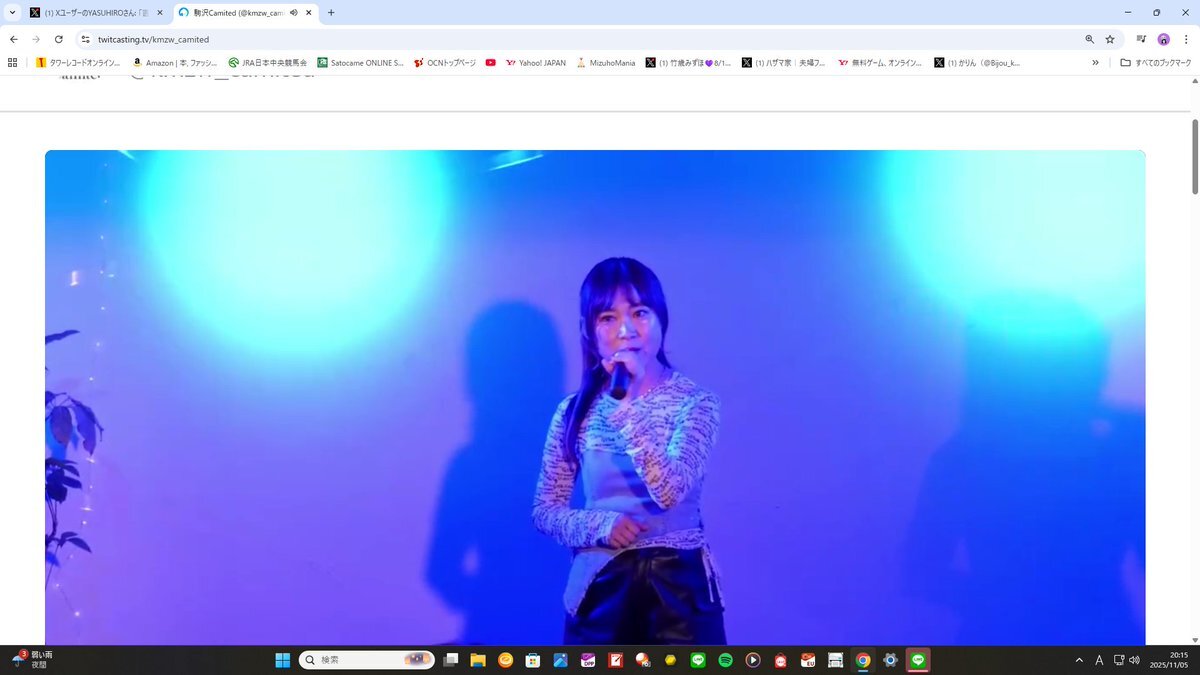
Task: Open the YouTube bookmark icon
Action: pos(491,62)
